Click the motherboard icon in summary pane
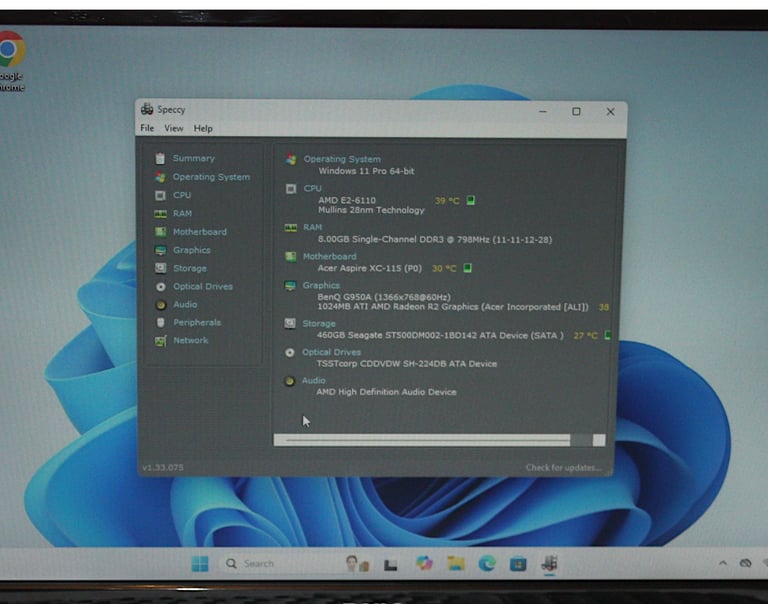 (290, 257)
